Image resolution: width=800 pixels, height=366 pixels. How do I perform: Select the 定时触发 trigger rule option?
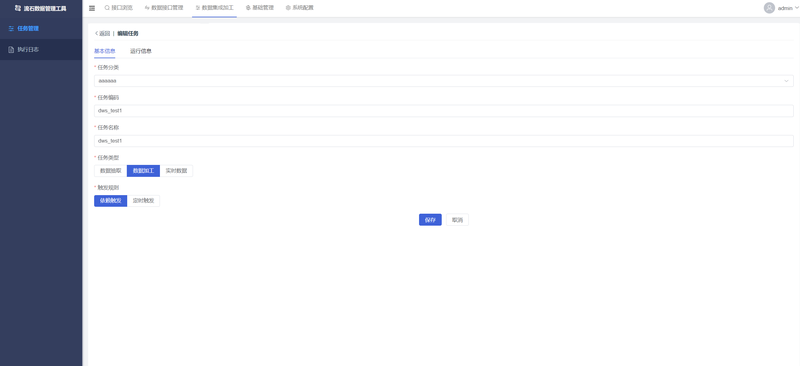143,201
